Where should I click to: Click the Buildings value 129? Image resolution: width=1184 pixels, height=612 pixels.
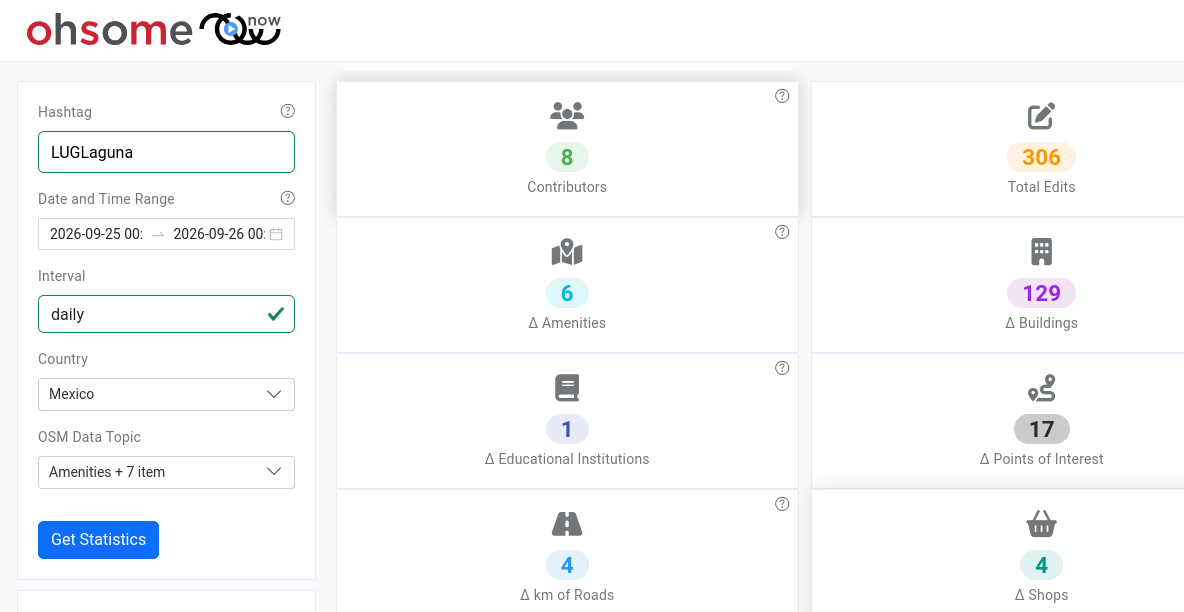tap(1041, 293)
